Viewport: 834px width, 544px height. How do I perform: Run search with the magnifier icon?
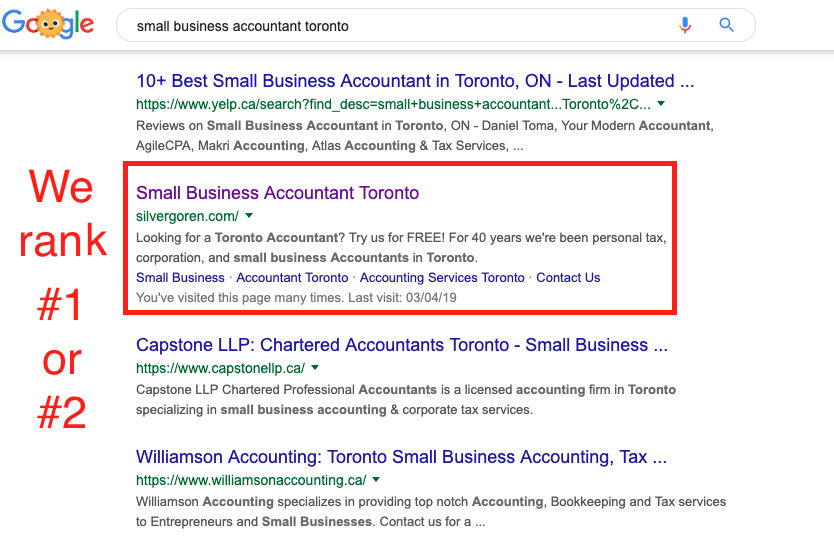(727, 25)
